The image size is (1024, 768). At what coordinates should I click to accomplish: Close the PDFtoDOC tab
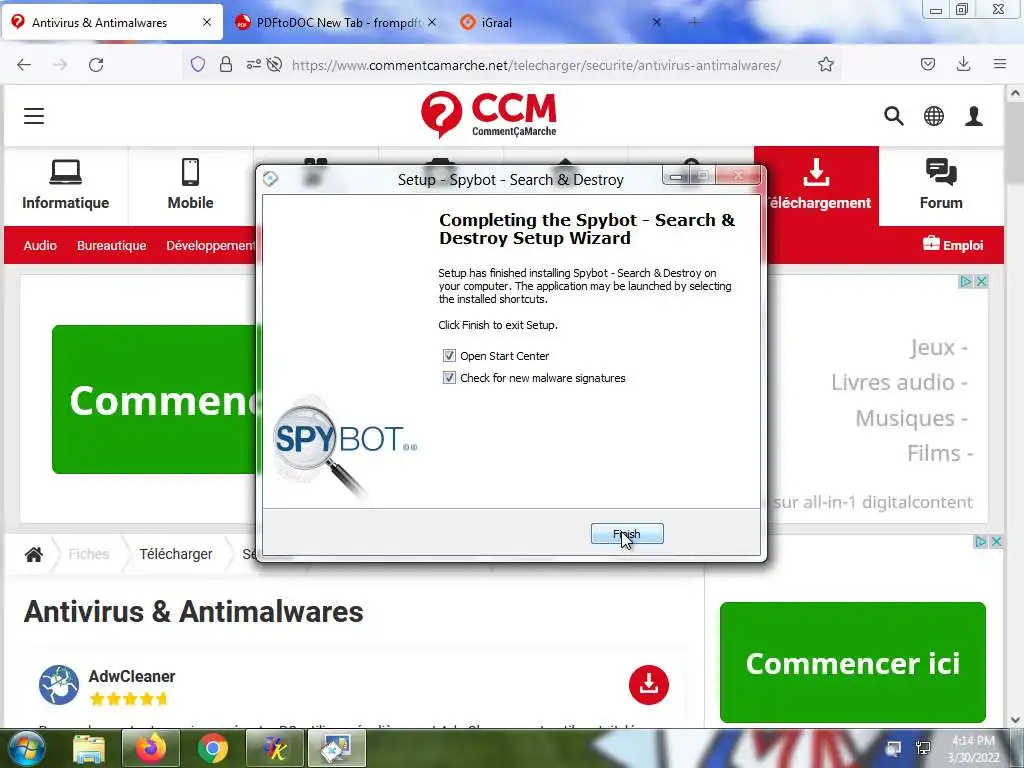(432, 22)
